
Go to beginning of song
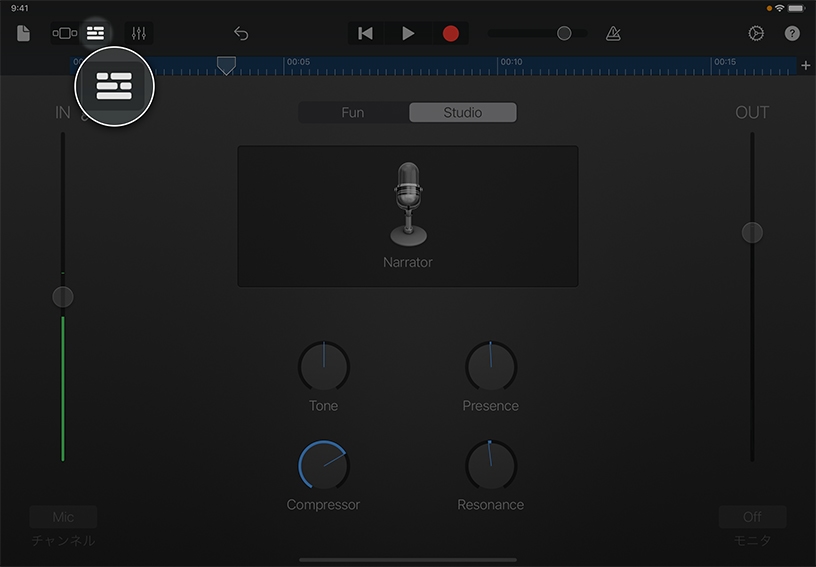click(366, 33)
